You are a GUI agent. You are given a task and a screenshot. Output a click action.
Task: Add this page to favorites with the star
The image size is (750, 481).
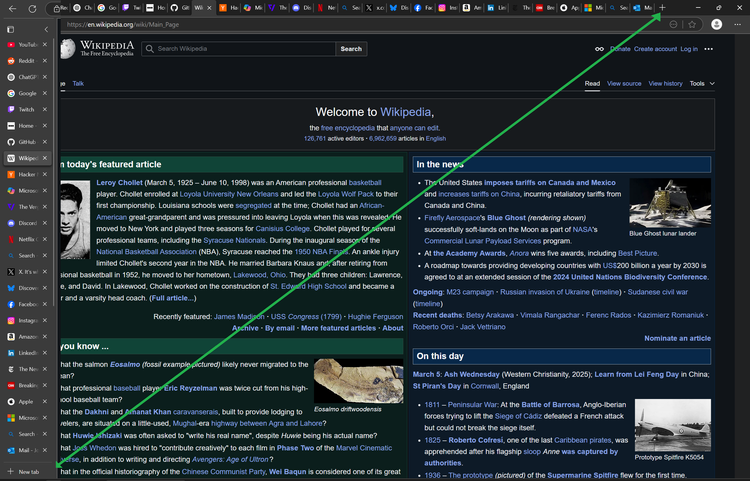pyautogui.click(x=692, y=24)
